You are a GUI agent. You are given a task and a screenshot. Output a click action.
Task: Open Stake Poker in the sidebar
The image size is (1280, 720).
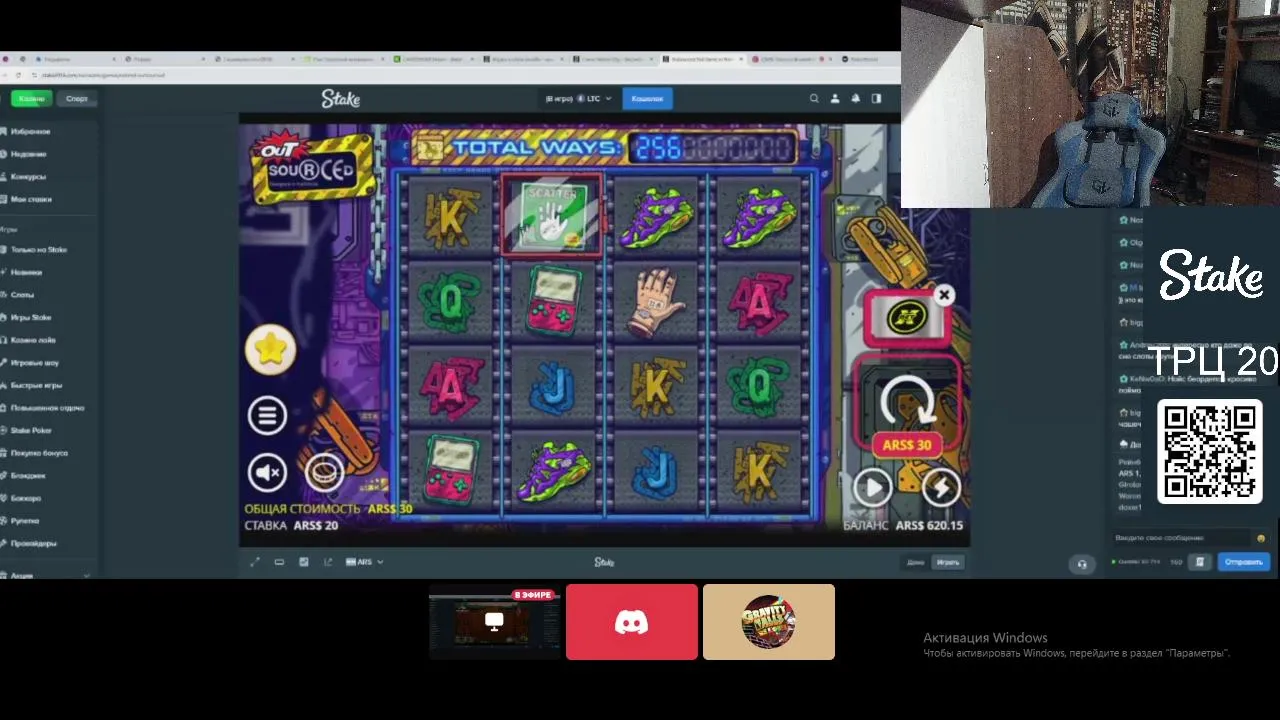point(30,430)
